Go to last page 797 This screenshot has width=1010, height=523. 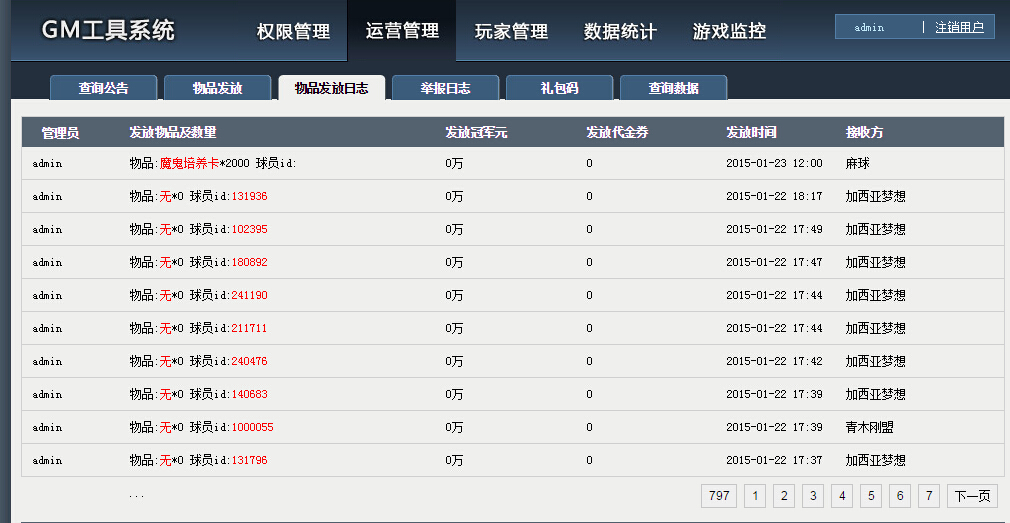point(719,496)
